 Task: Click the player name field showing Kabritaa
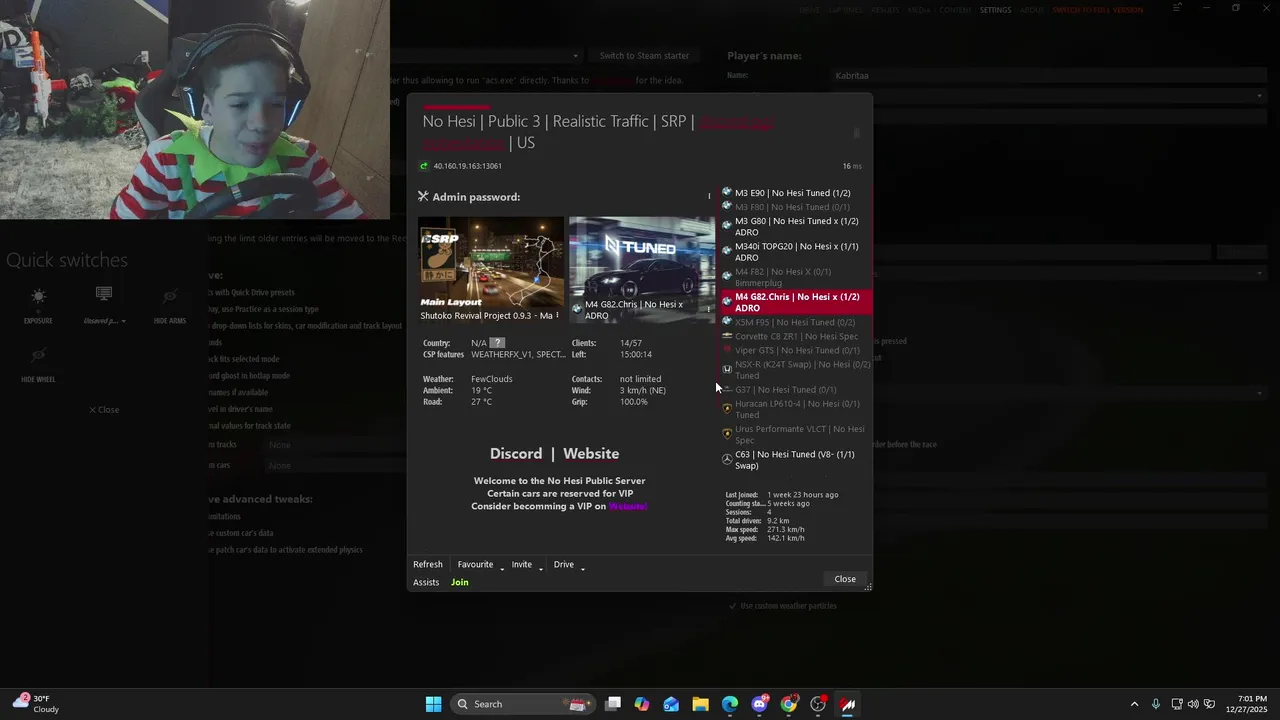coord(1047,75)
